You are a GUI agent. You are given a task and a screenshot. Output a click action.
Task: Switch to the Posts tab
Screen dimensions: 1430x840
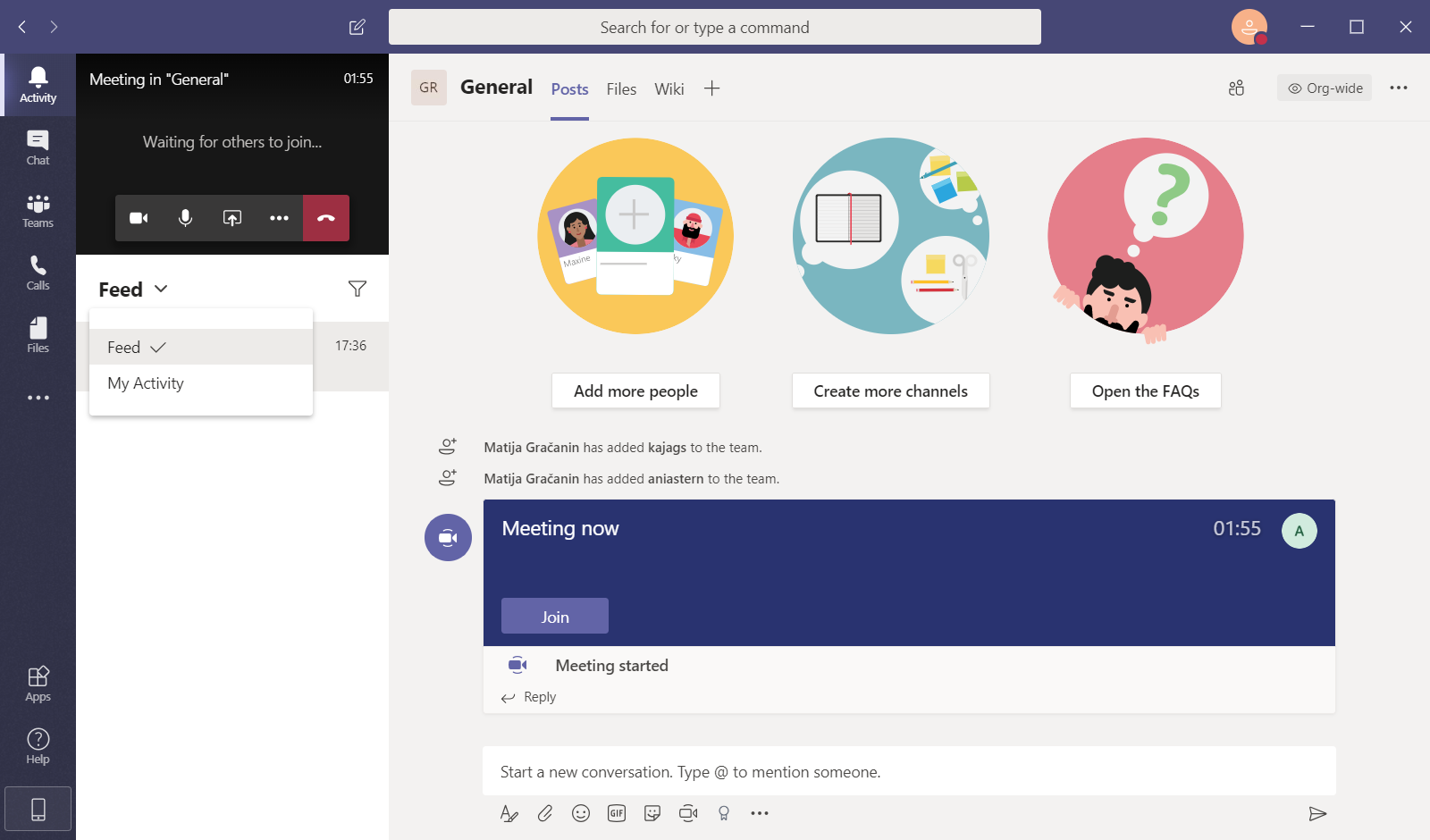[569, 89]
